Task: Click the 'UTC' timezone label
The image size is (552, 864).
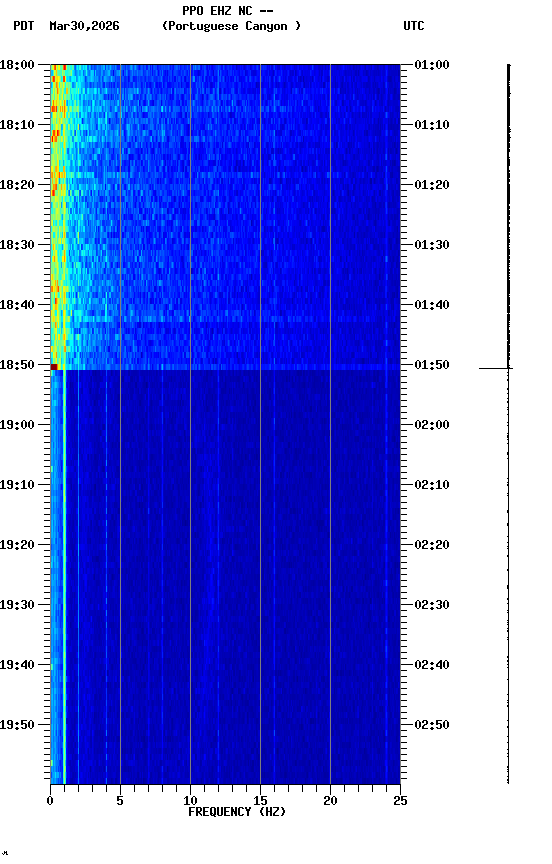Action: coord(414,26)
